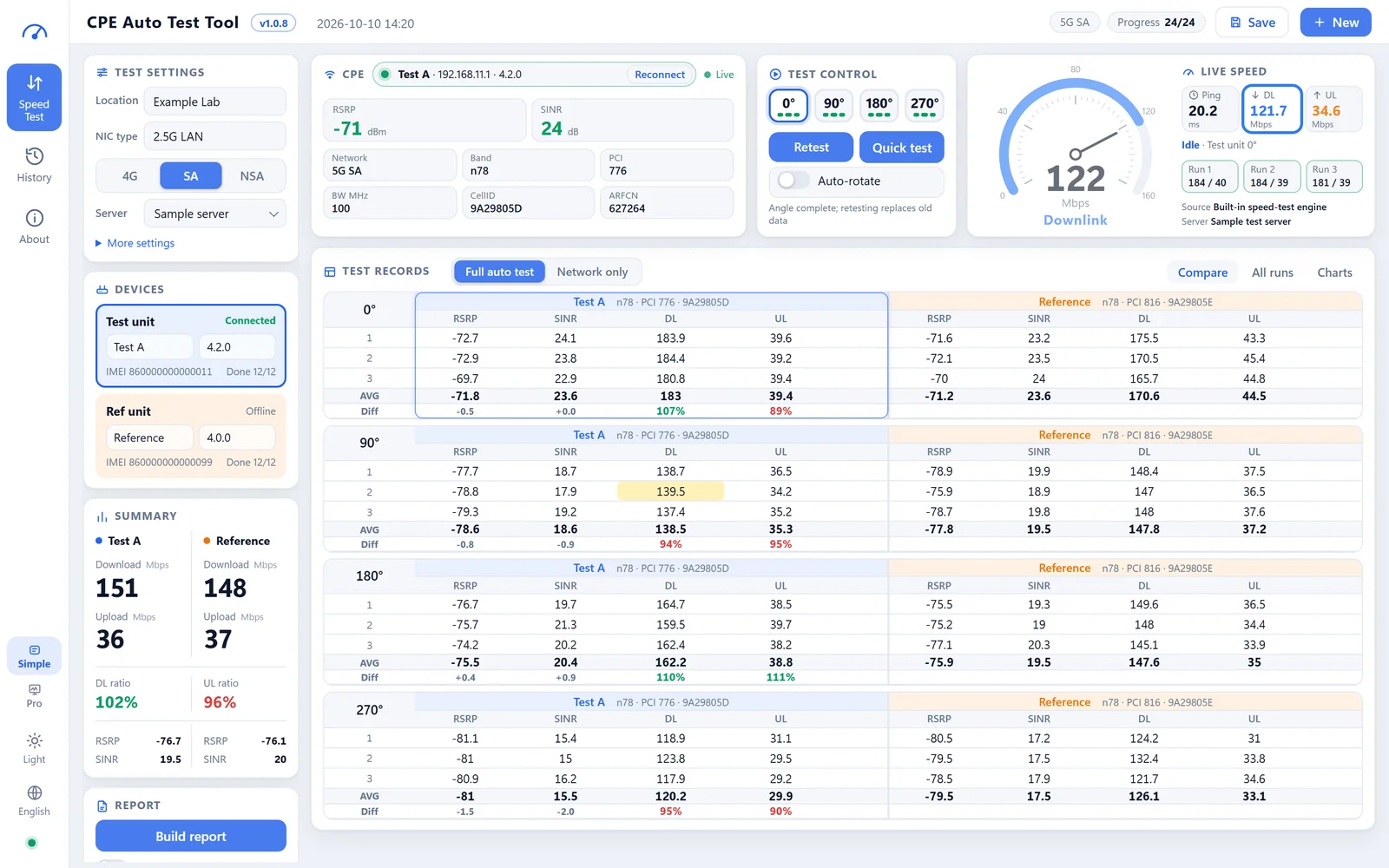Click the Live Speed gauge icon
The width and height of the screenshot is (1389, 868).
[1188, 72]
